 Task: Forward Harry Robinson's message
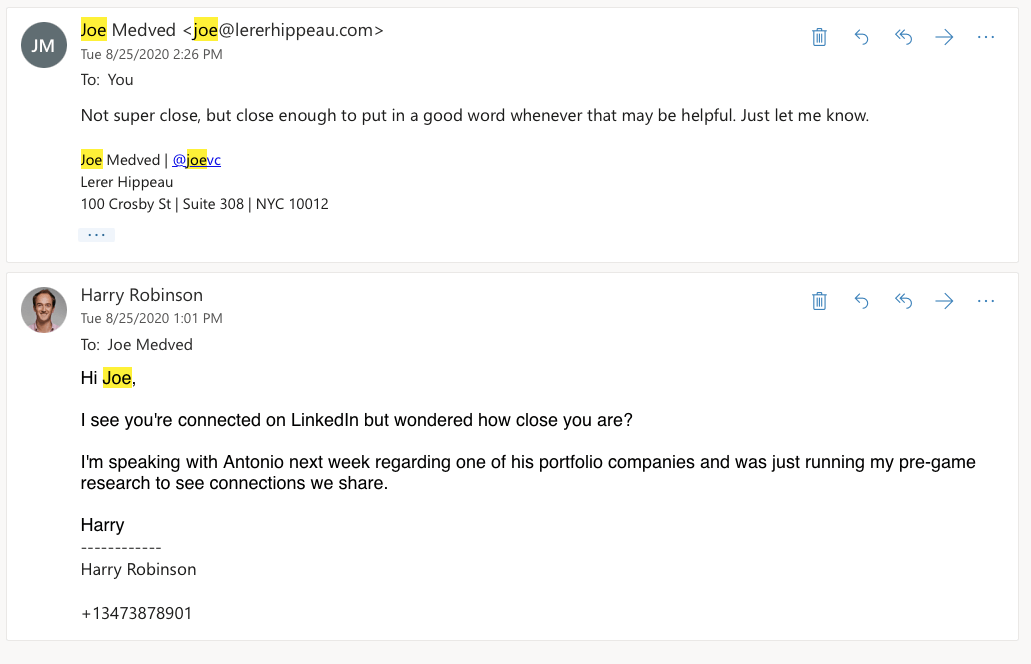[944, 301]
